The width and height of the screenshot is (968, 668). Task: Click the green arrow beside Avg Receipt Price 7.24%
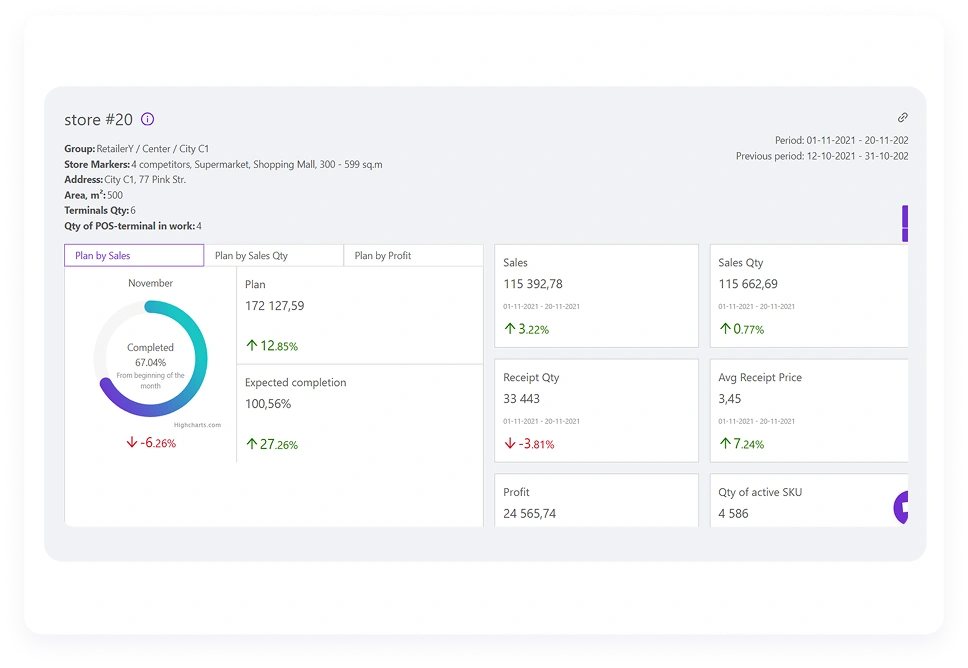point(724,443)
